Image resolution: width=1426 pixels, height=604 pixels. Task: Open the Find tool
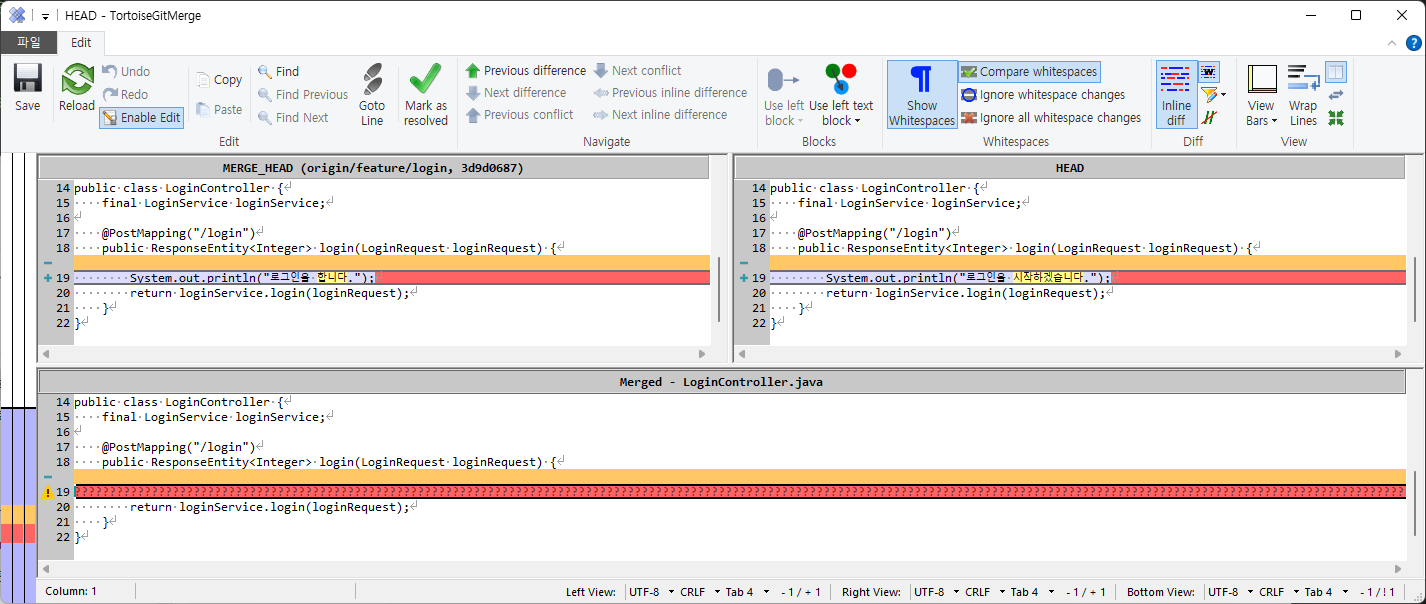(278, 72)
